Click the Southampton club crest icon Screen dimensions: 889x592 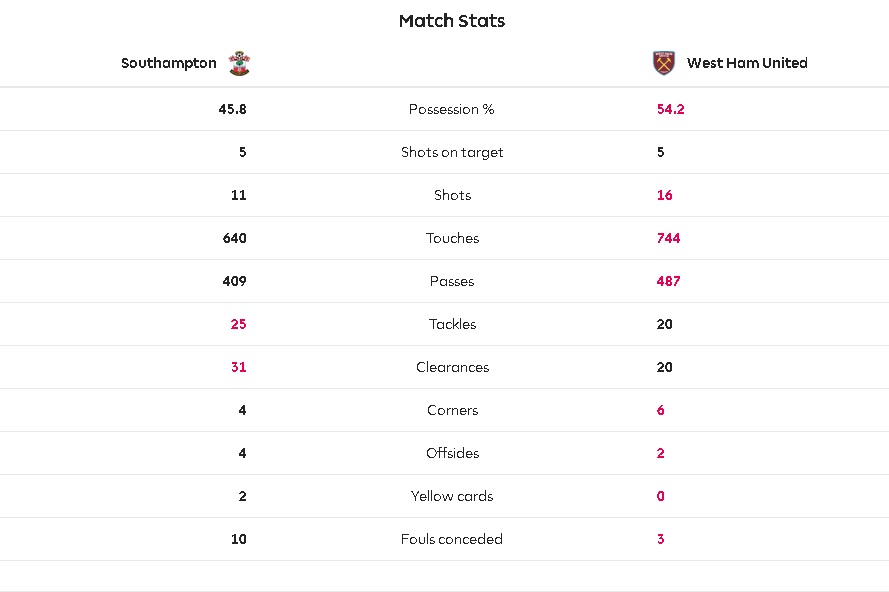[239, 63]
